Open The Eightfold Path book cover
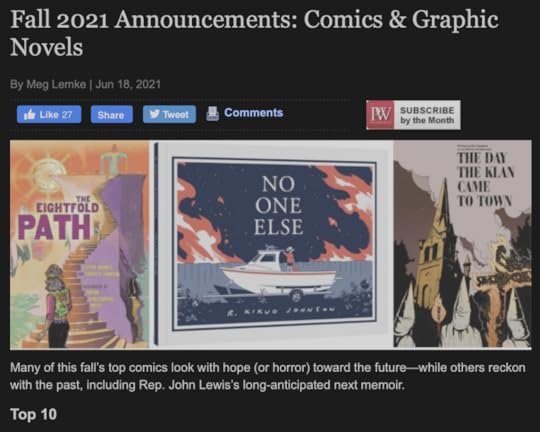The width and height of the screenshot is (540, 432). click(x=80, y=245)
